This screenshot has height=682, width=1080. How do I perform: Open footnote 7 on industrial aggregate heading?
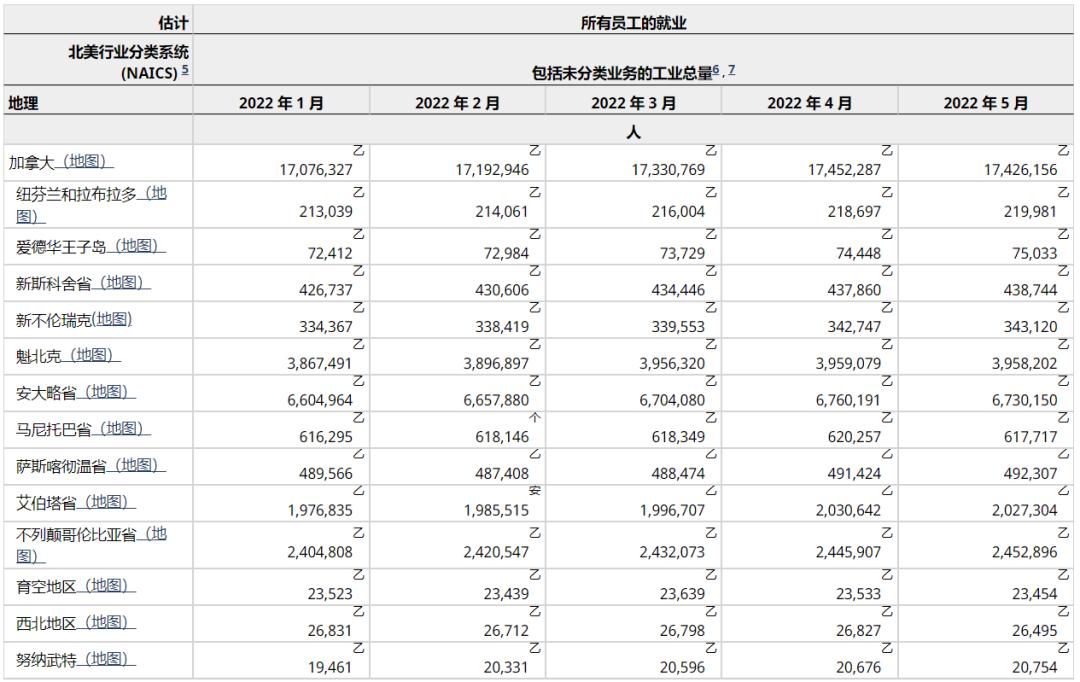(x=731, y=68)
